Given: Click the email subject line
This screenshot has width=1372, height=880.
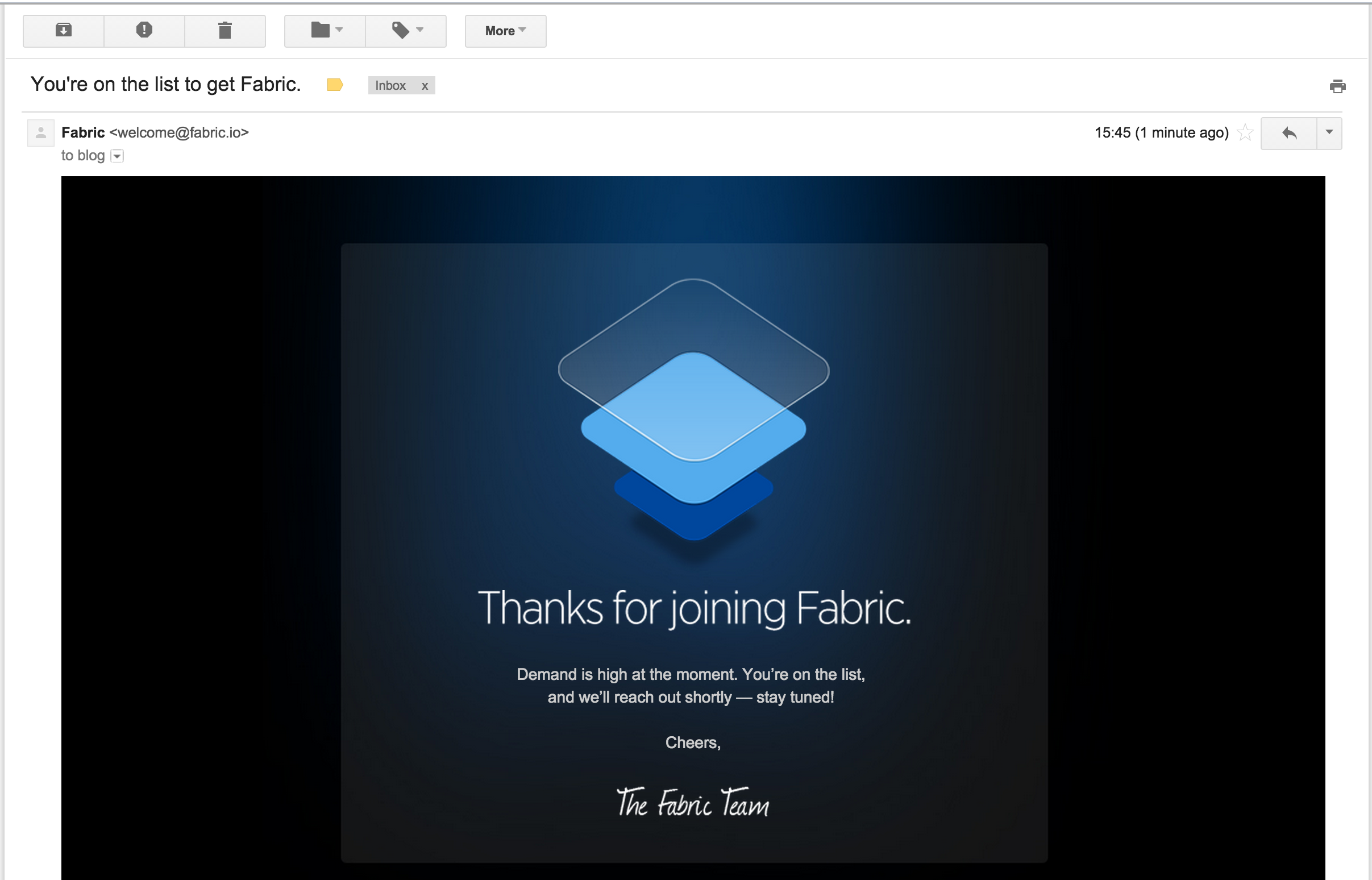Looking at the screenshot, I should point(165,85).
